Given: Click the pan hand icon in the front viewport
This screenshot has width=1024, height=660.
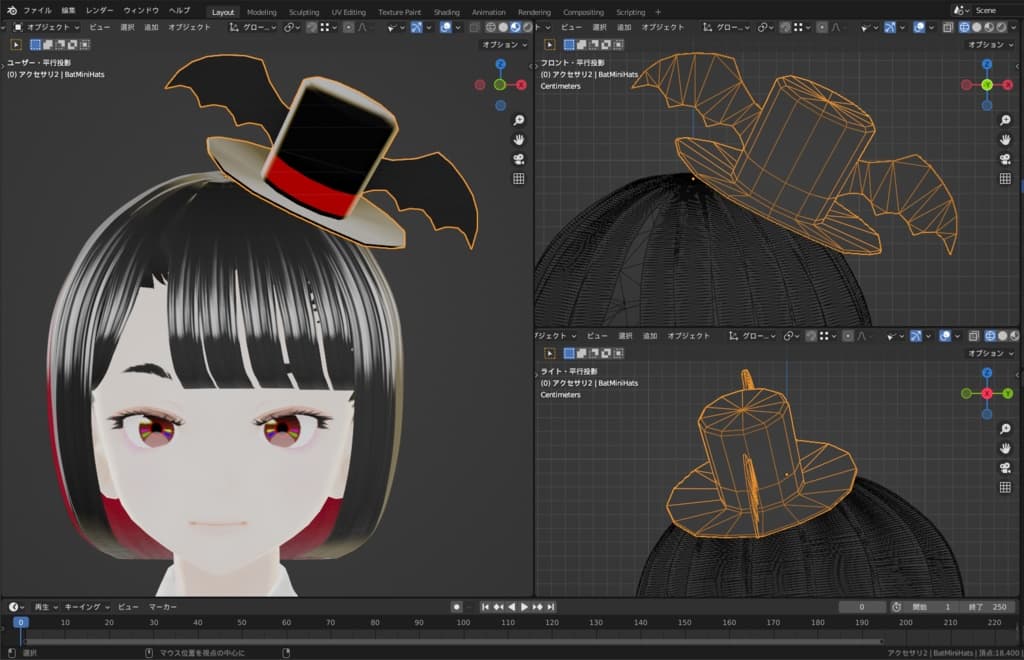Looking at the screenshot, I should (x=1005, y=140).
